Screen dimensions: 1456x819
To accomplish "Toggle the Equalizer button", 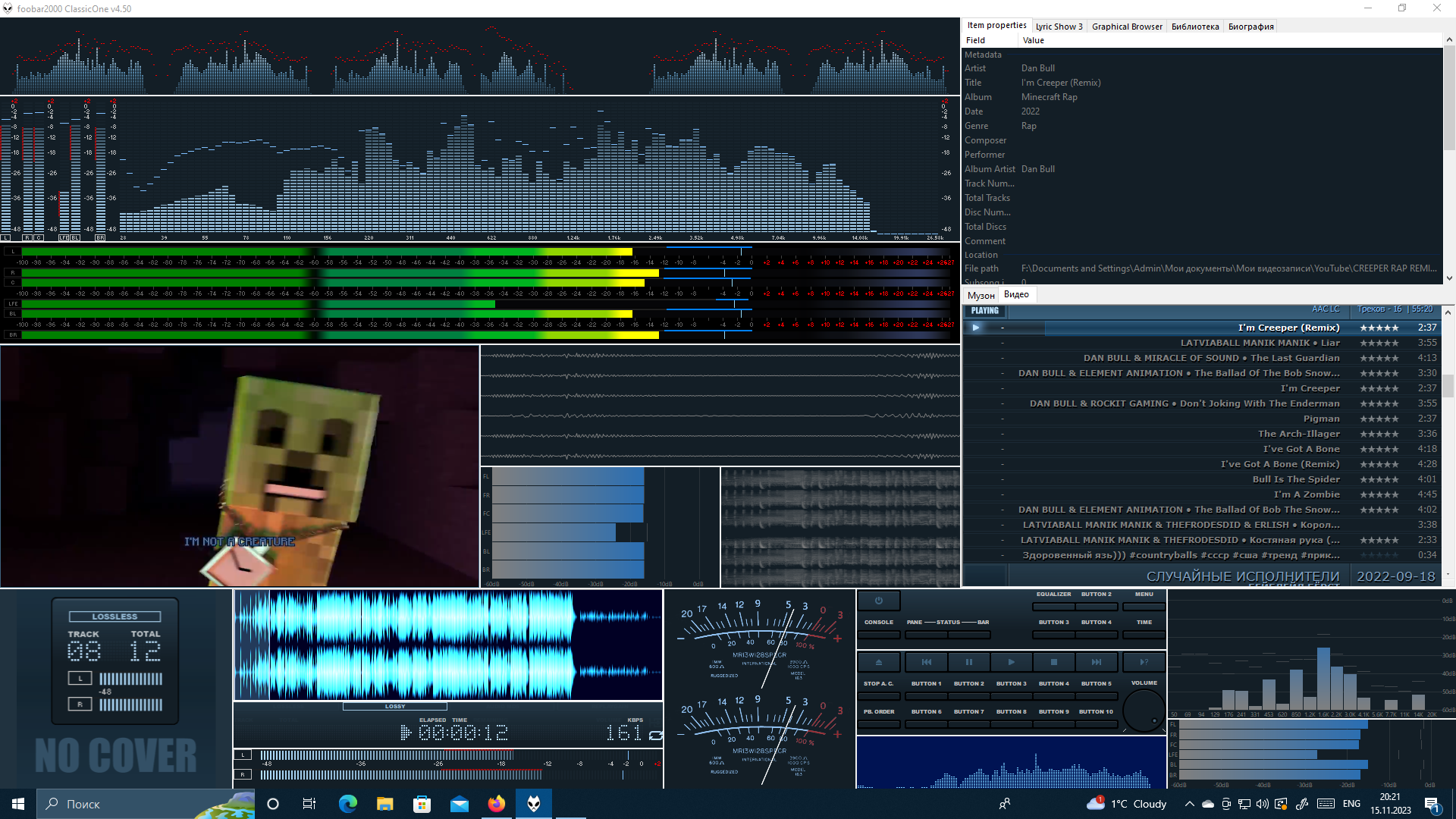I will pos(1053,606).
